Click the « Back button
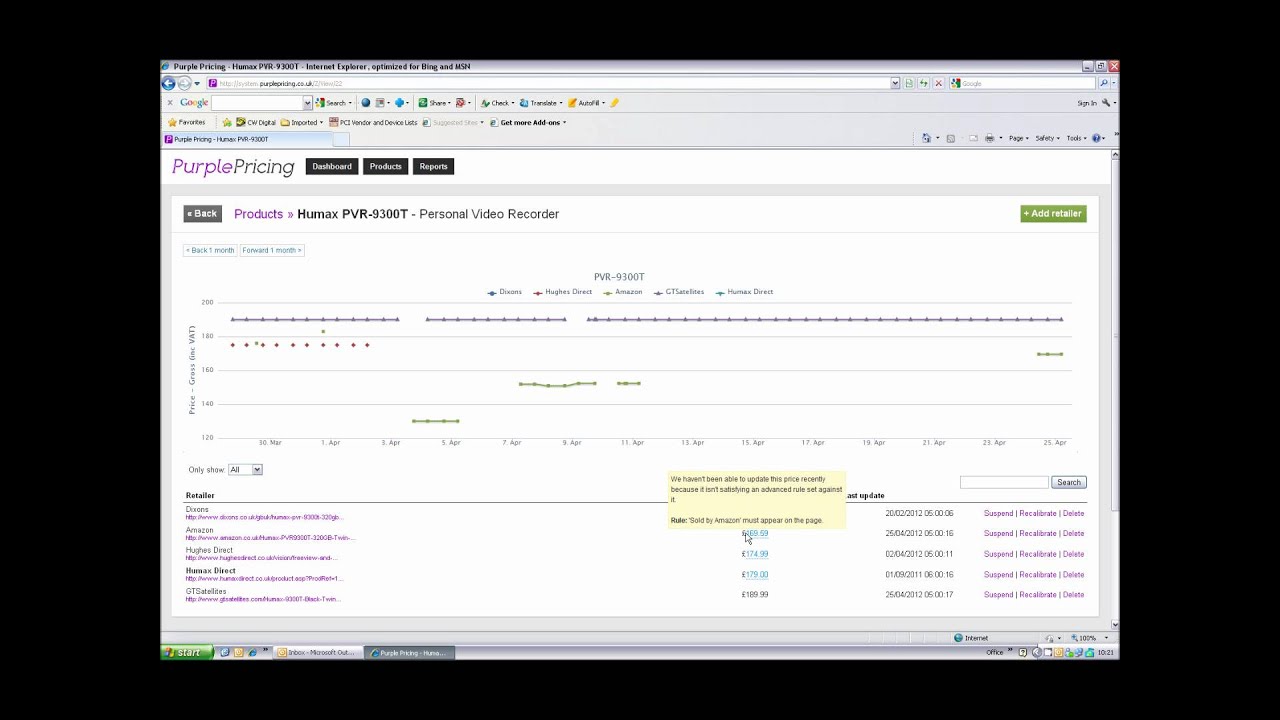 202,214
